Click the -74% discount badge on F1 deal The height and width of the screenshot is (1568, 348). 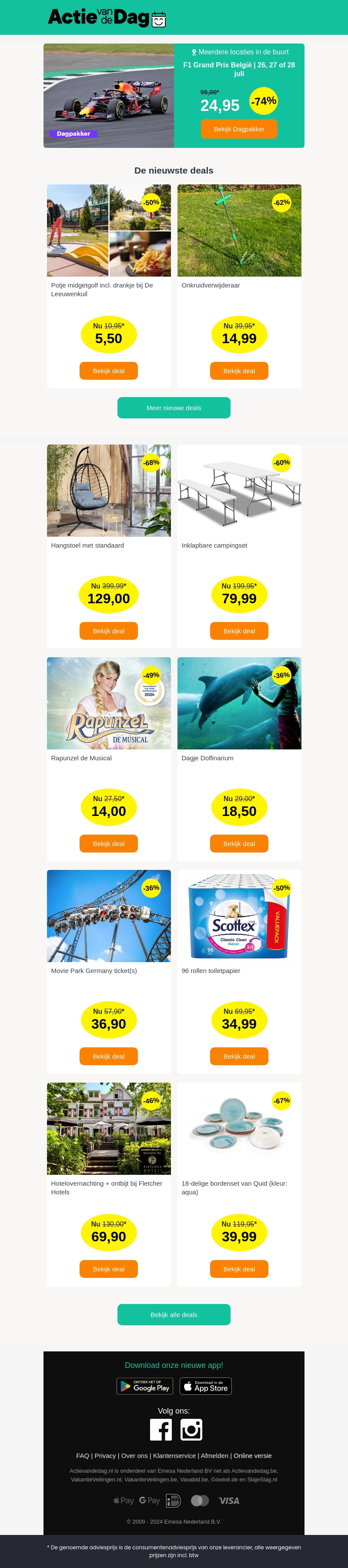click(264, 101)
